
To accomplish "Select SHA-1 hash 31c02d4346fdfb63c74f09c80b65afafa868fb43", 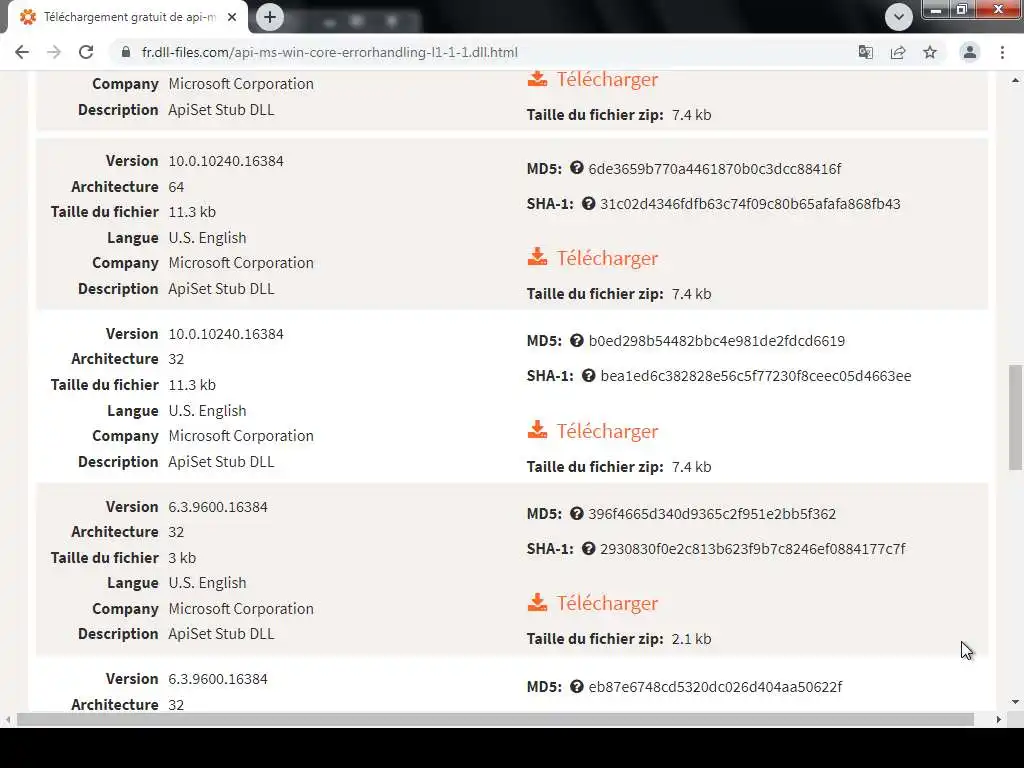I will 750,204.
